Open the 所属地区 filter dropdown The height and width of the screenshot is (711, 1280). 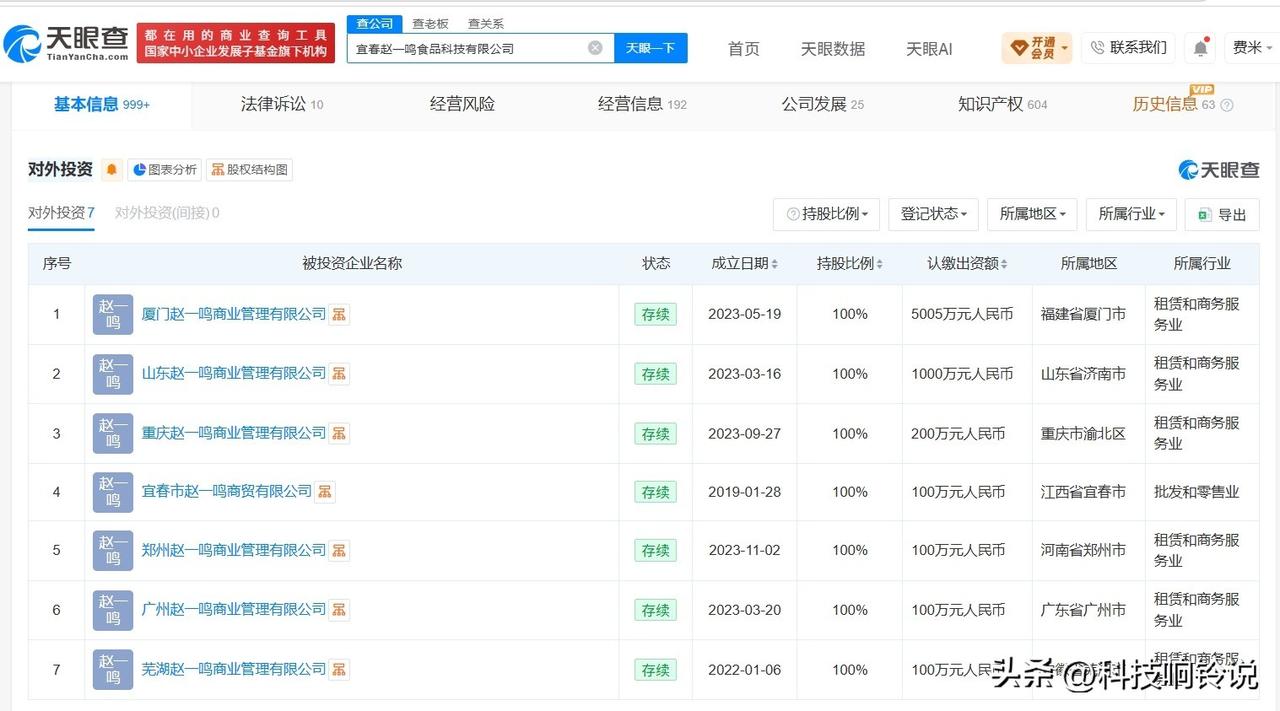pyautogui.click(x=1032, y=214)
